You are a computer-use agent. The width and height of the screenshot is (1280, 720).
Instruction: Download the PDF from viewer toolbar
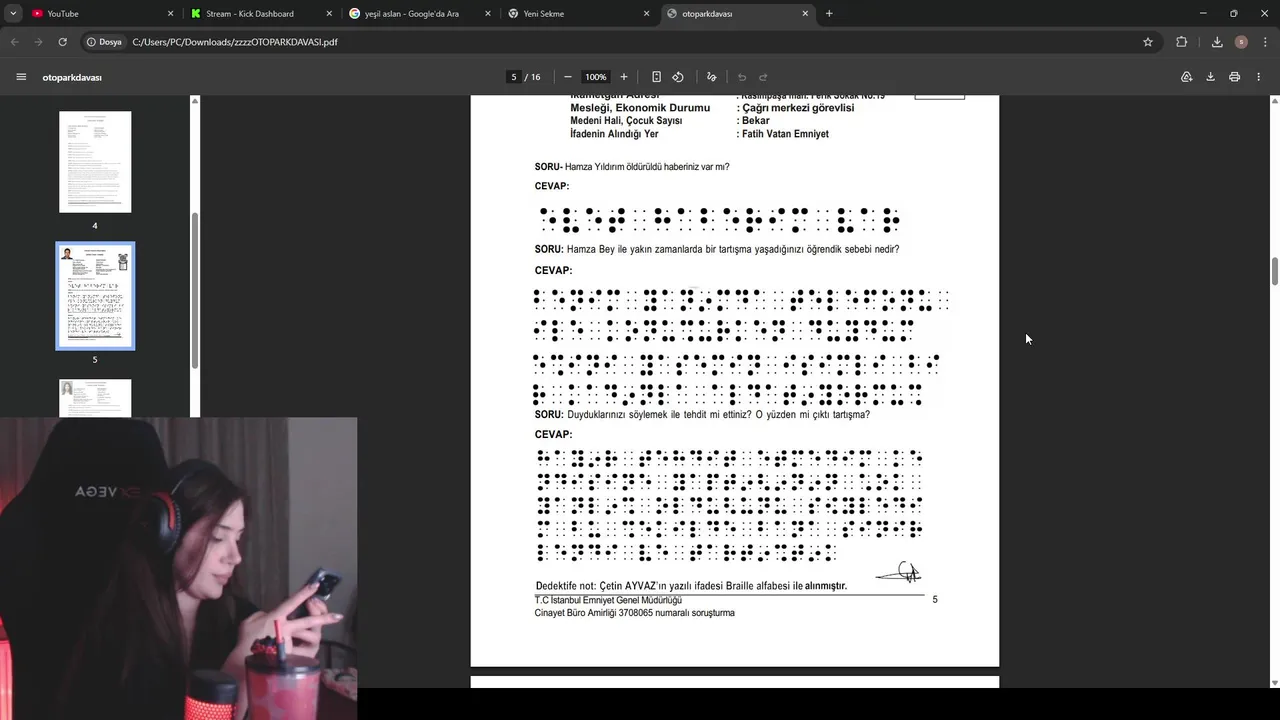tap(1210, 77)
